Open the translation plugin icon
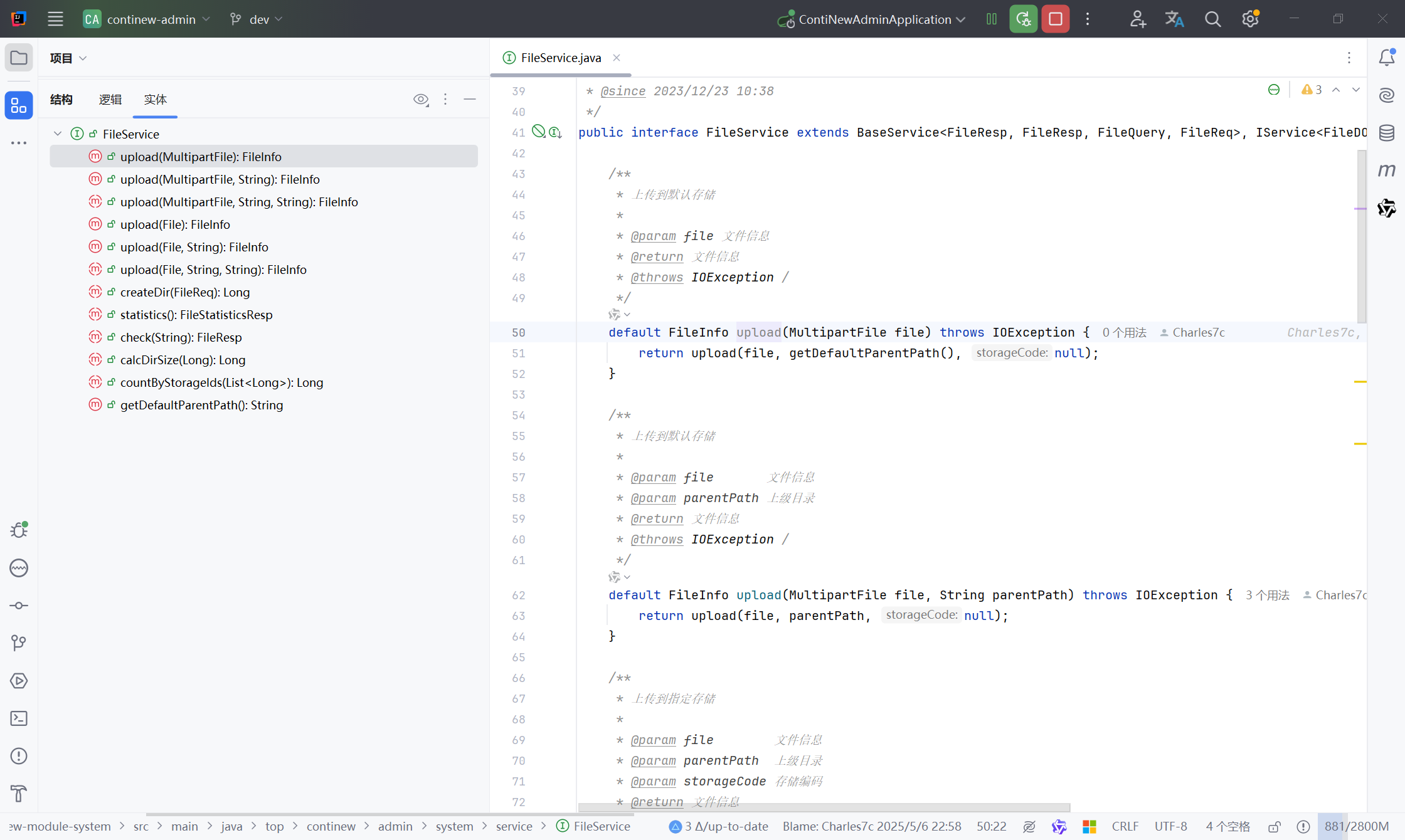 [1174, 19]
